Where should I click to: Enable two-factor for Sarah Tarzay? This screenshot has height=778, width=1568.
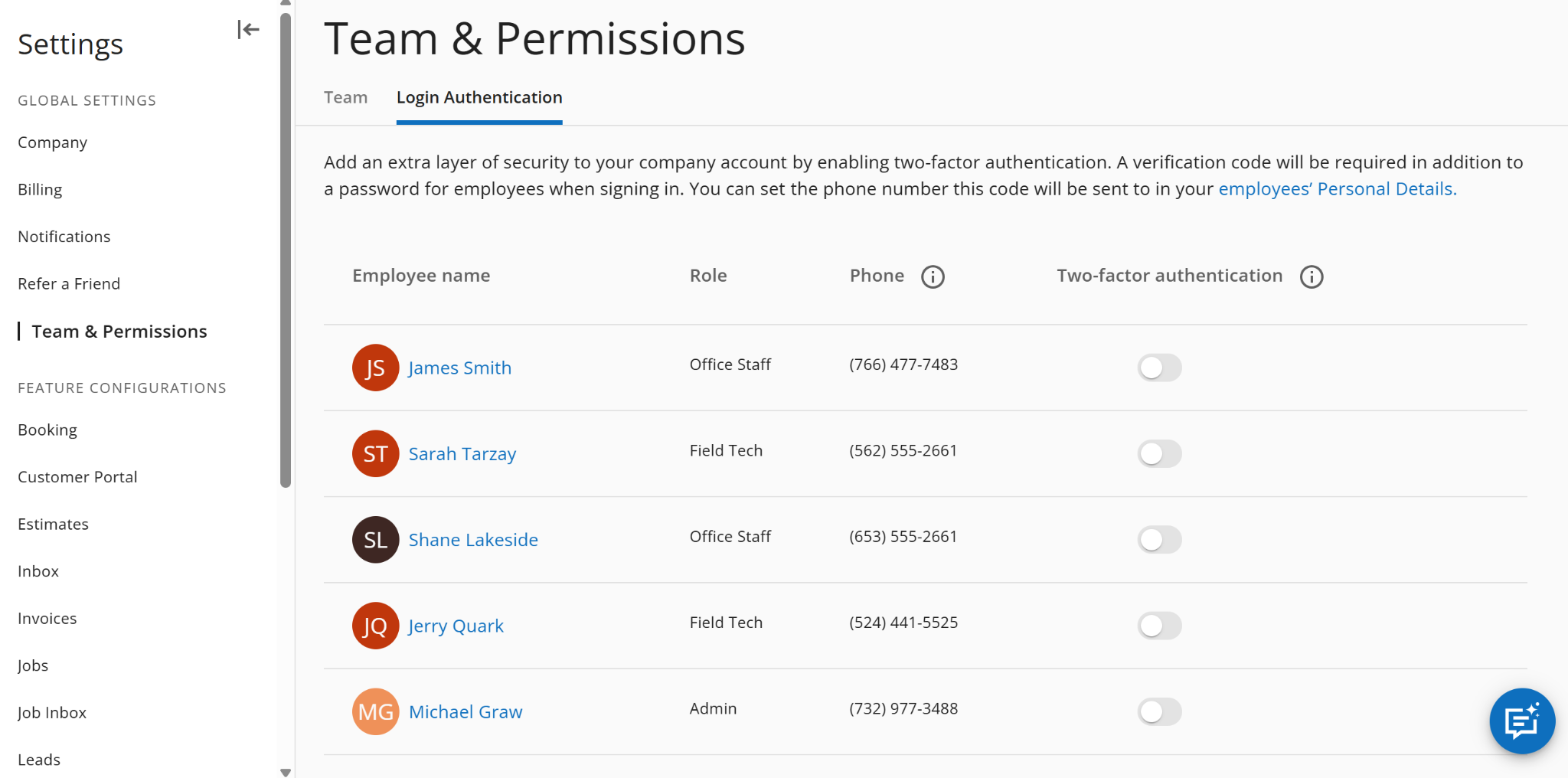[x=1159, y=453]
